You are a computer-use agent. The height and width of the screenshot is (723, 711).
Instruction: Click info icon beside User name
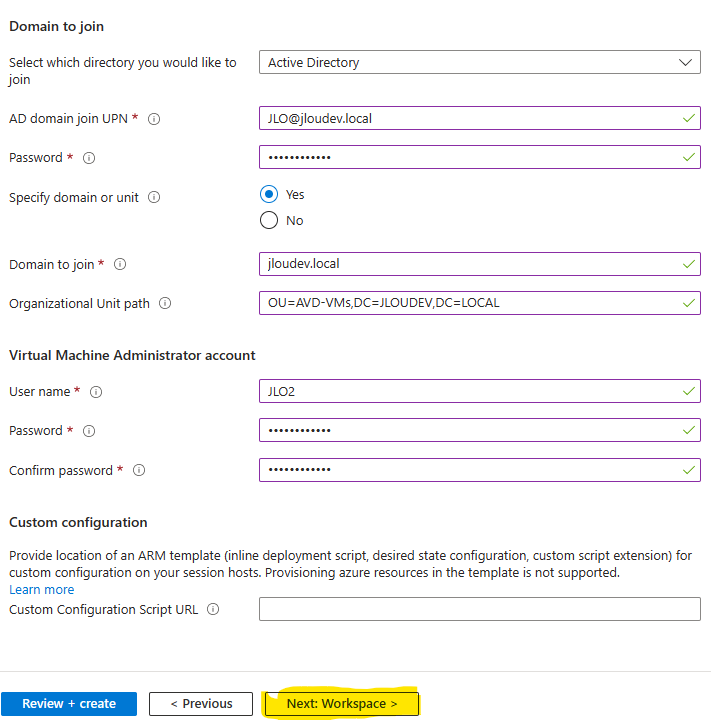96,392
